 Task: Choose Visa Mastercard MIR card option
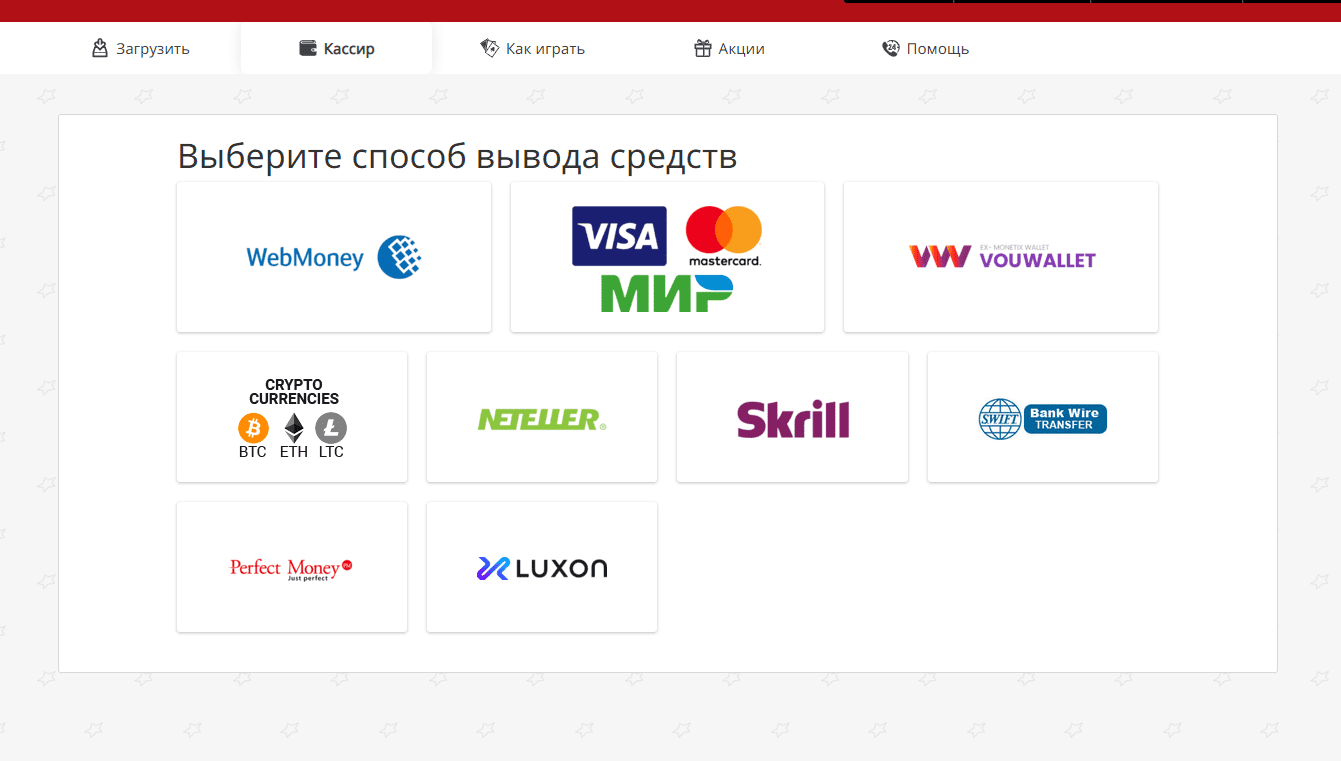(667, 257)
